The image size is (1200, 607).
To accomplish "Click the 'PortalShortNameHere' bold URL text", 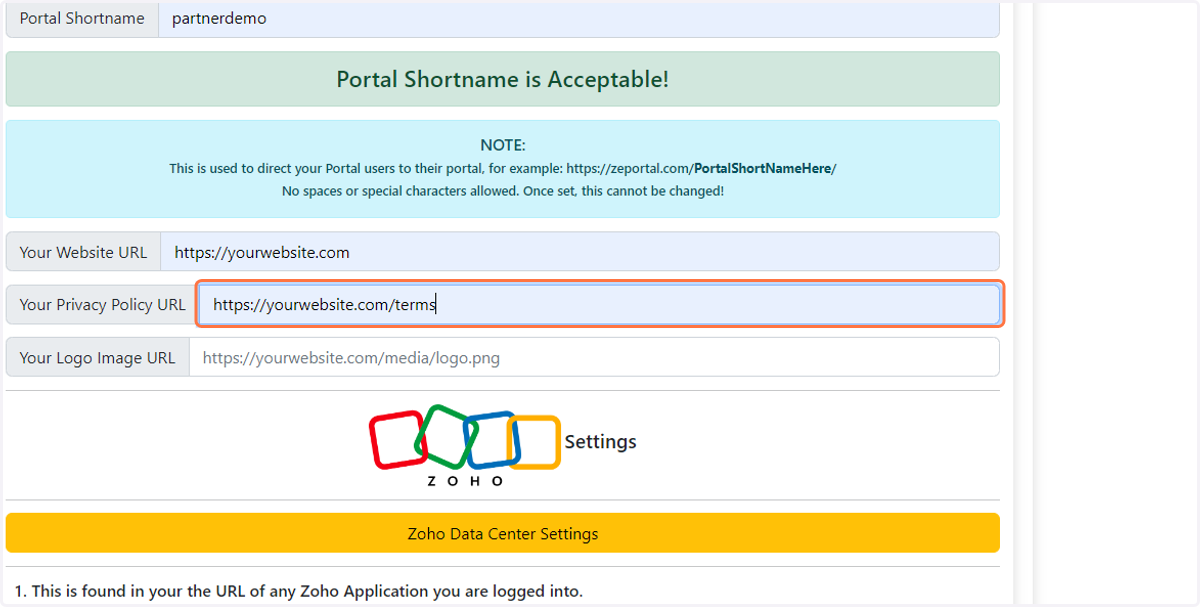I will [763, 168].
